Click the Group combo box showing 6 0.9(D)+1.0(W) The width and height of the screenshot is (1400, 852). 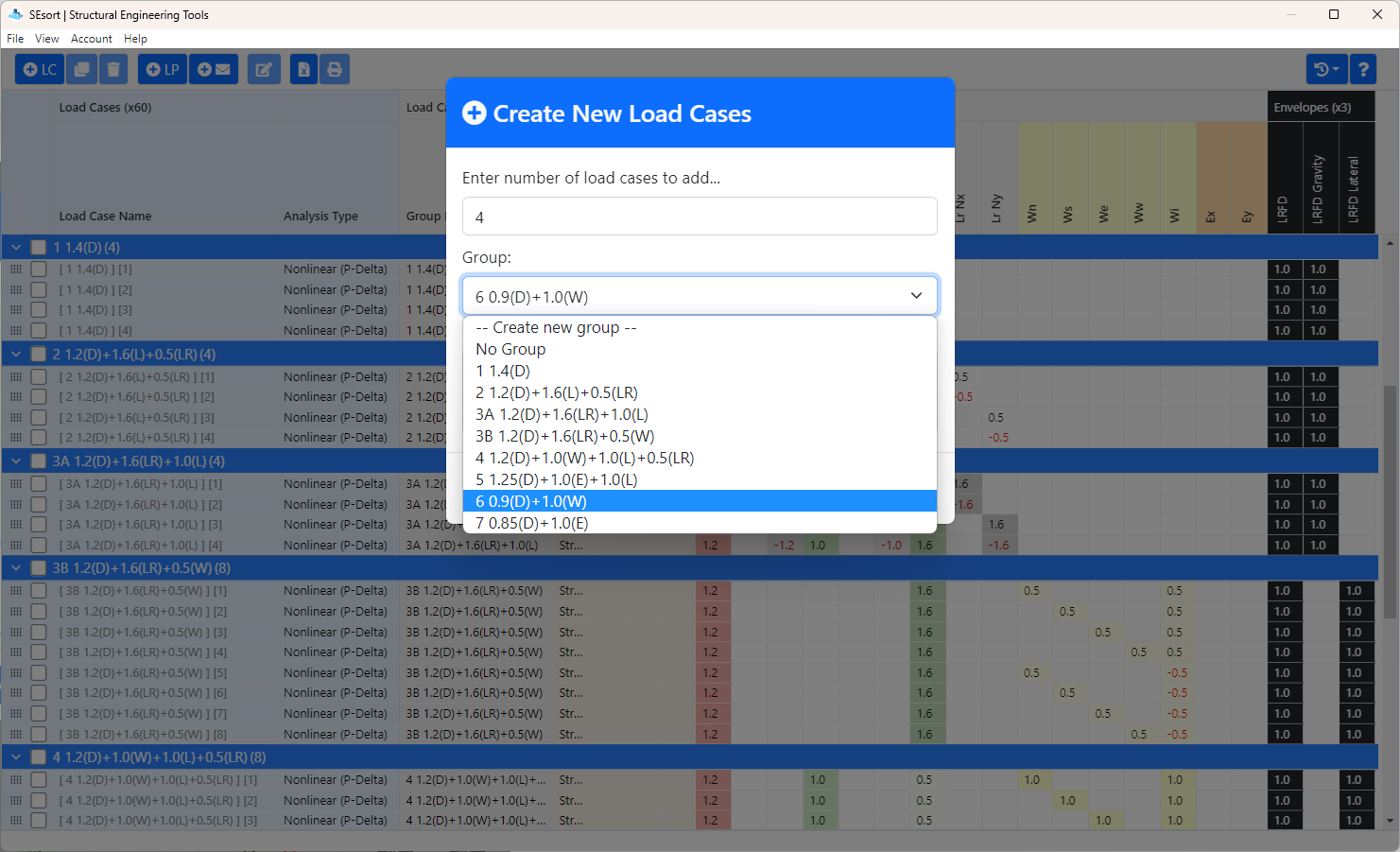click(700, 296)
